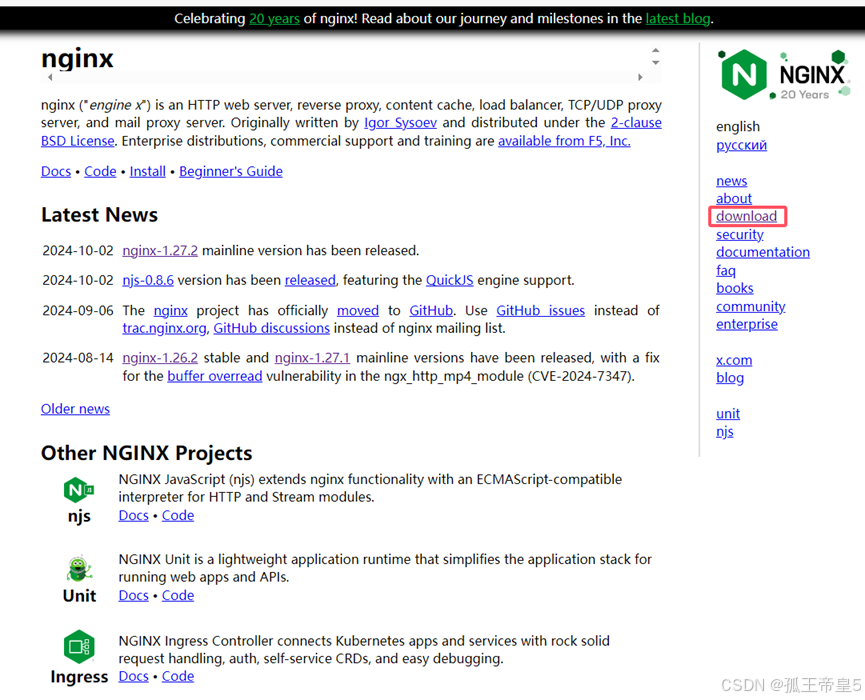Click the 'nginx' project link in 2024-09-06 news
This screenshot has width=865, height=700.
[170, 311]
